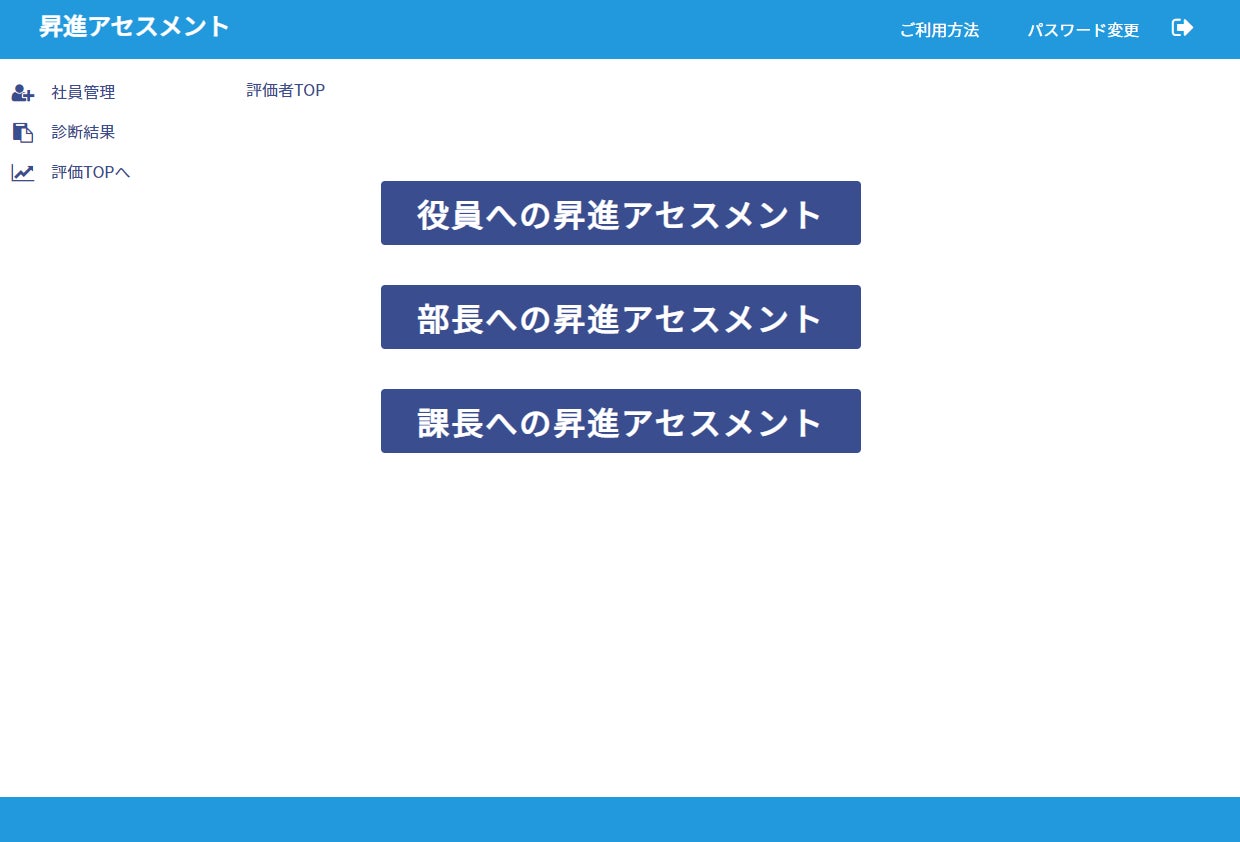
Task: Click the 評価者TOP breadcrumb text
Action: click(x=286, y=90)
